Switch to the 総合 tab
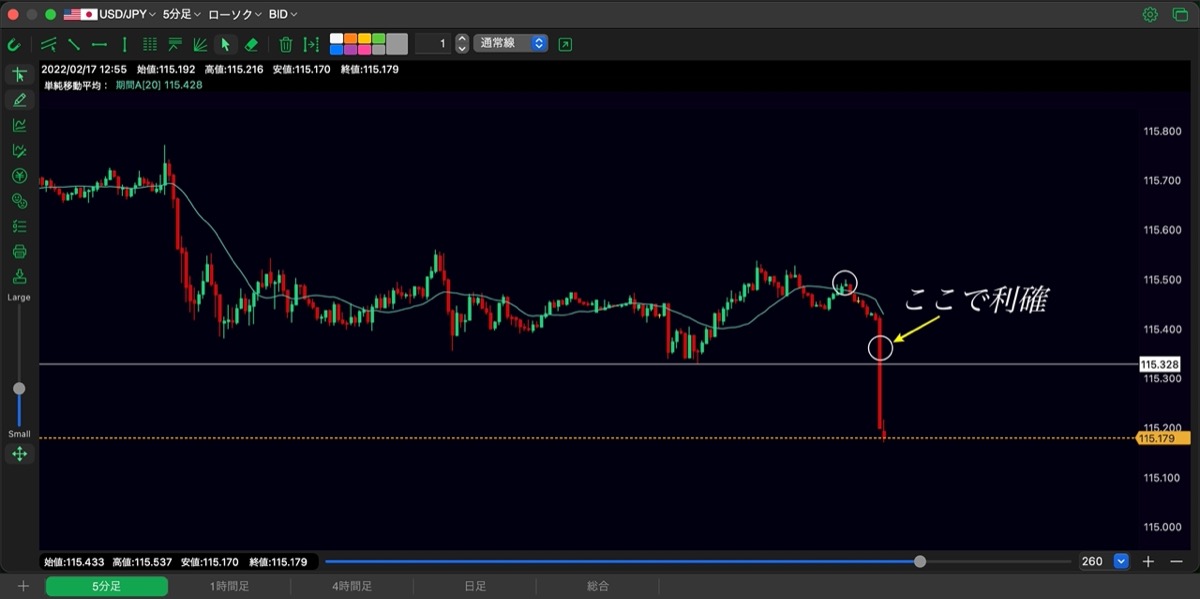Image resolution: width=1200 pixels, height=599 pixels. [598, 587]
